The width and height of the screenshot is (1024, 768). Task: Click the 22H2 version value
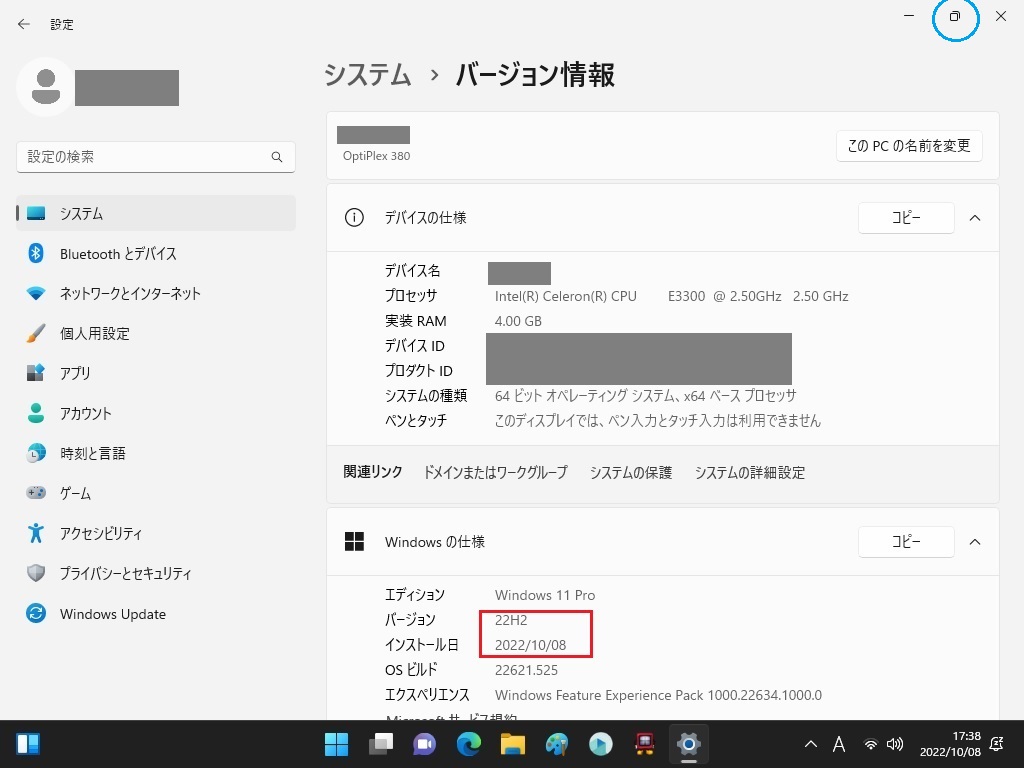pyautogui.click(x=511, y=620)
